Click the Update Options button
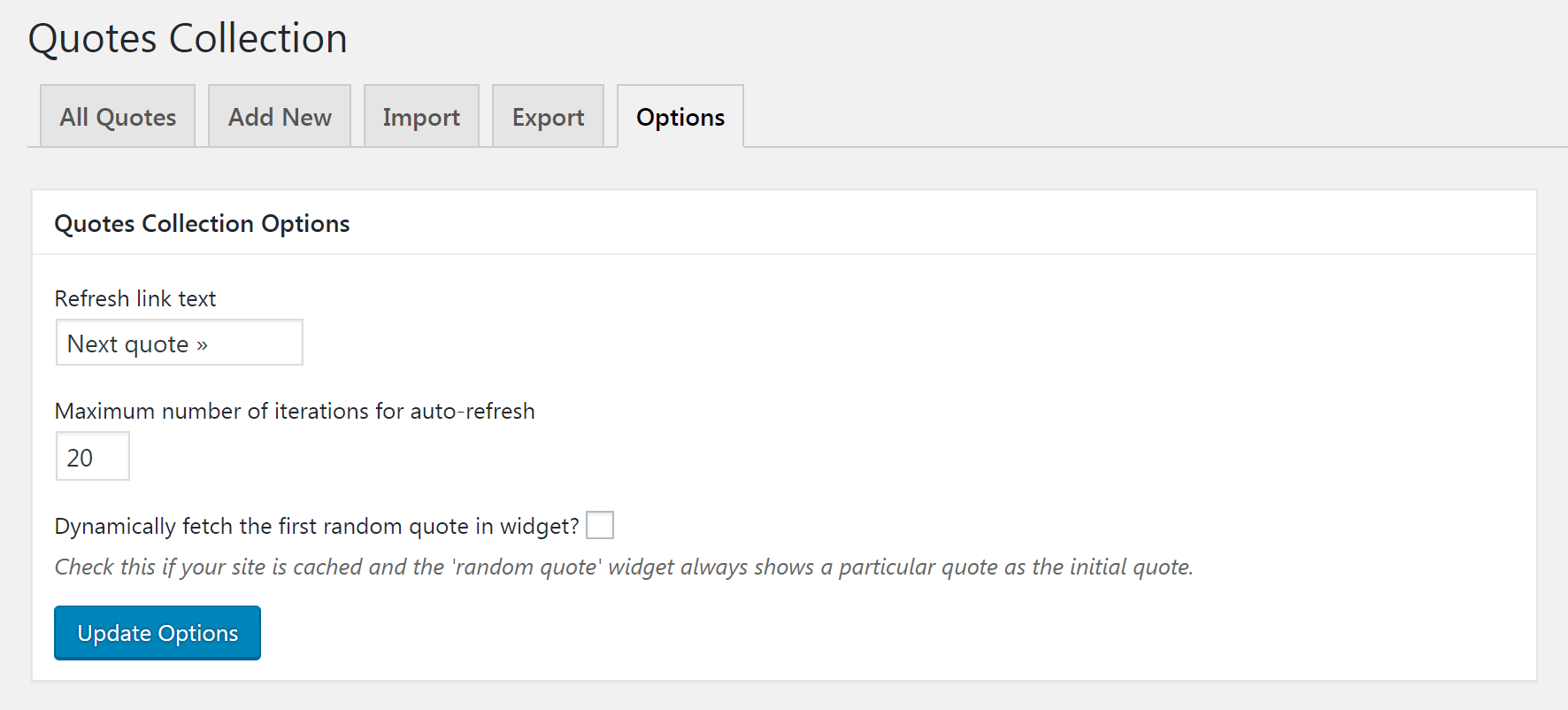Image resolution: width=1568 pixels, height=710 pixels. point(157,632)
